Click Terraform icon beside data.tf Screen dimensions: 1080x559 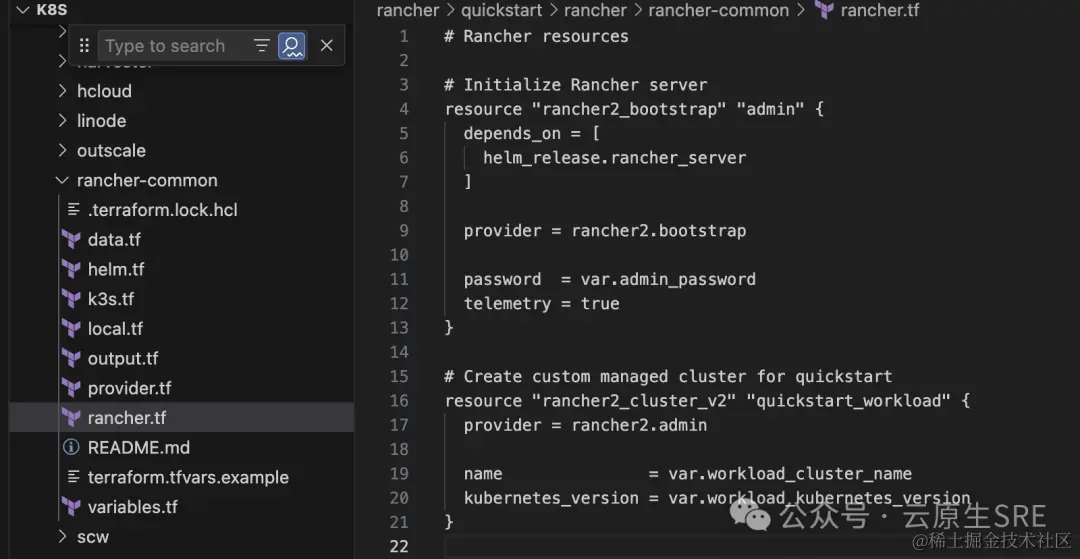[71, 240]
